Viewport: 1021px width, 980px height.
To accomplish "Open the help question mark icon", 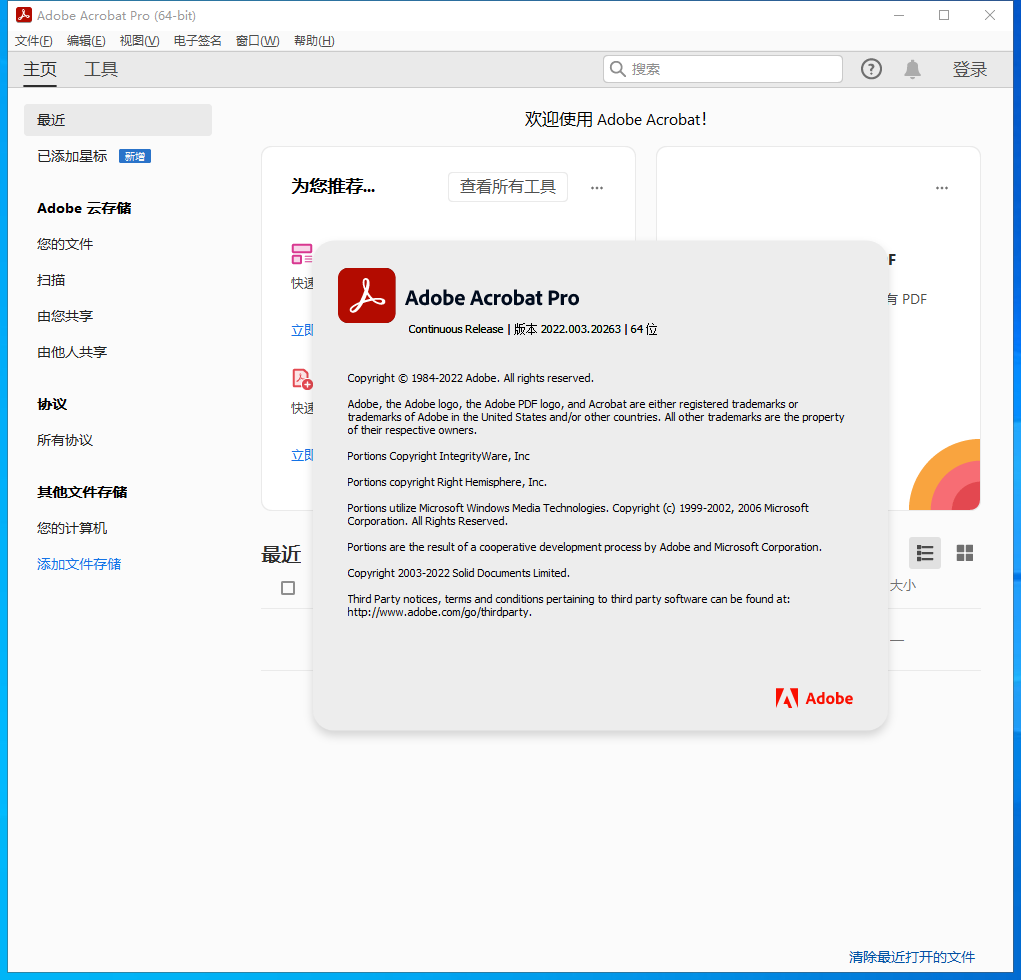I will pos(871,69).
